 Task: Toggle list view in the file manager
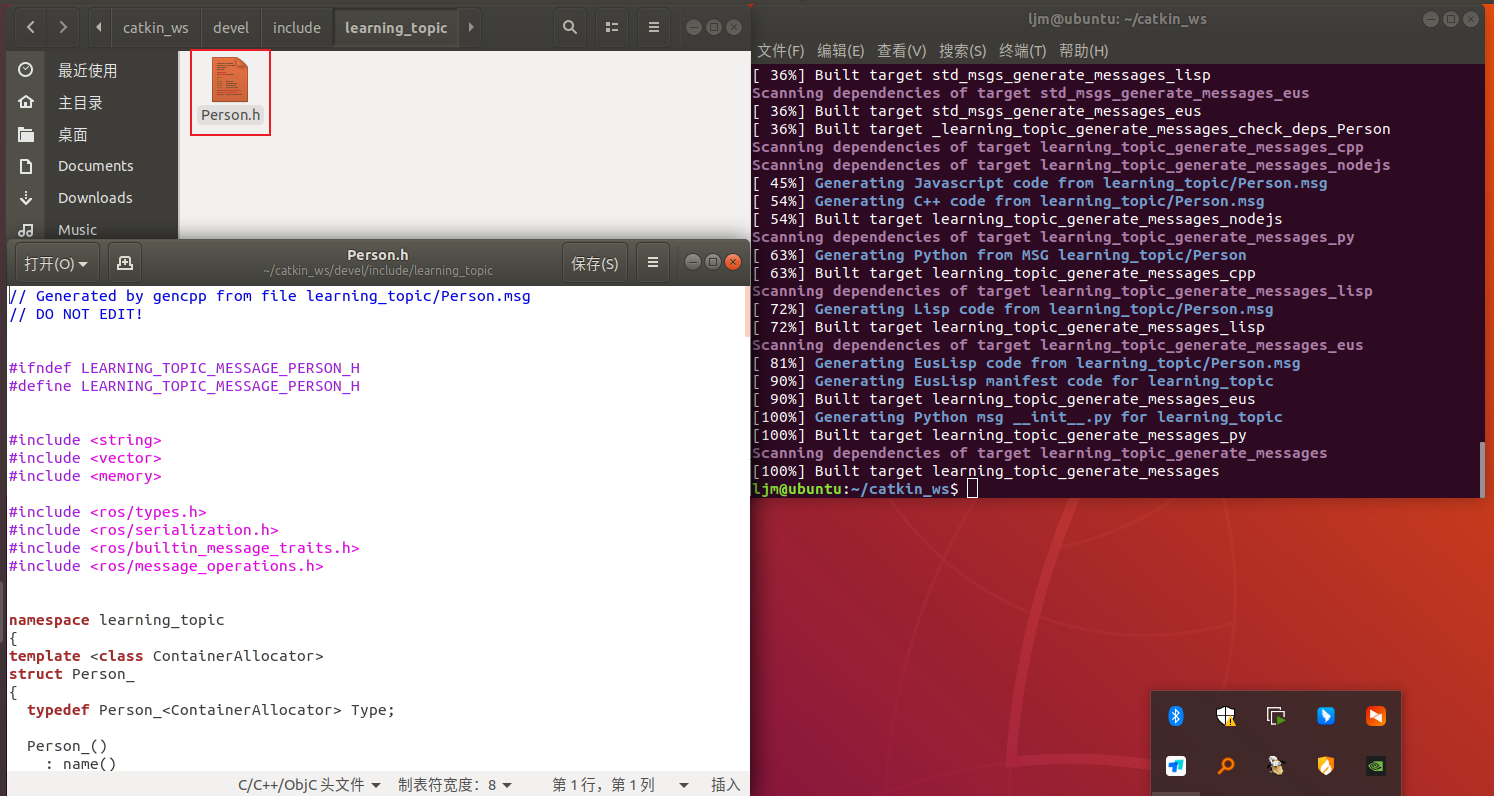(612, 27)
